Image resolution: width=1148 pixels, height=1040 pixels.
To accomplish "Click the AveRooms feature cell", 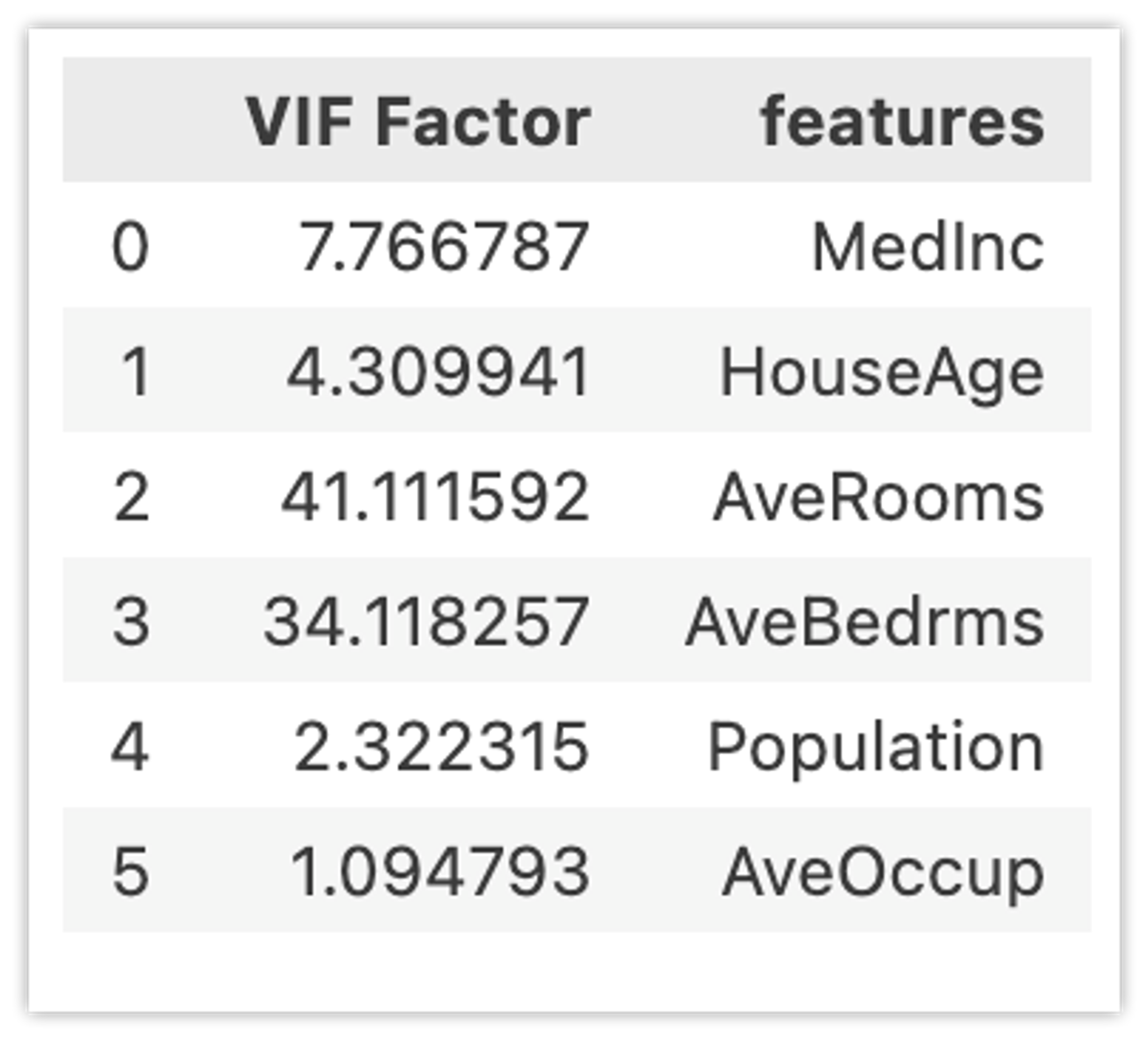I will click(878, 496).
